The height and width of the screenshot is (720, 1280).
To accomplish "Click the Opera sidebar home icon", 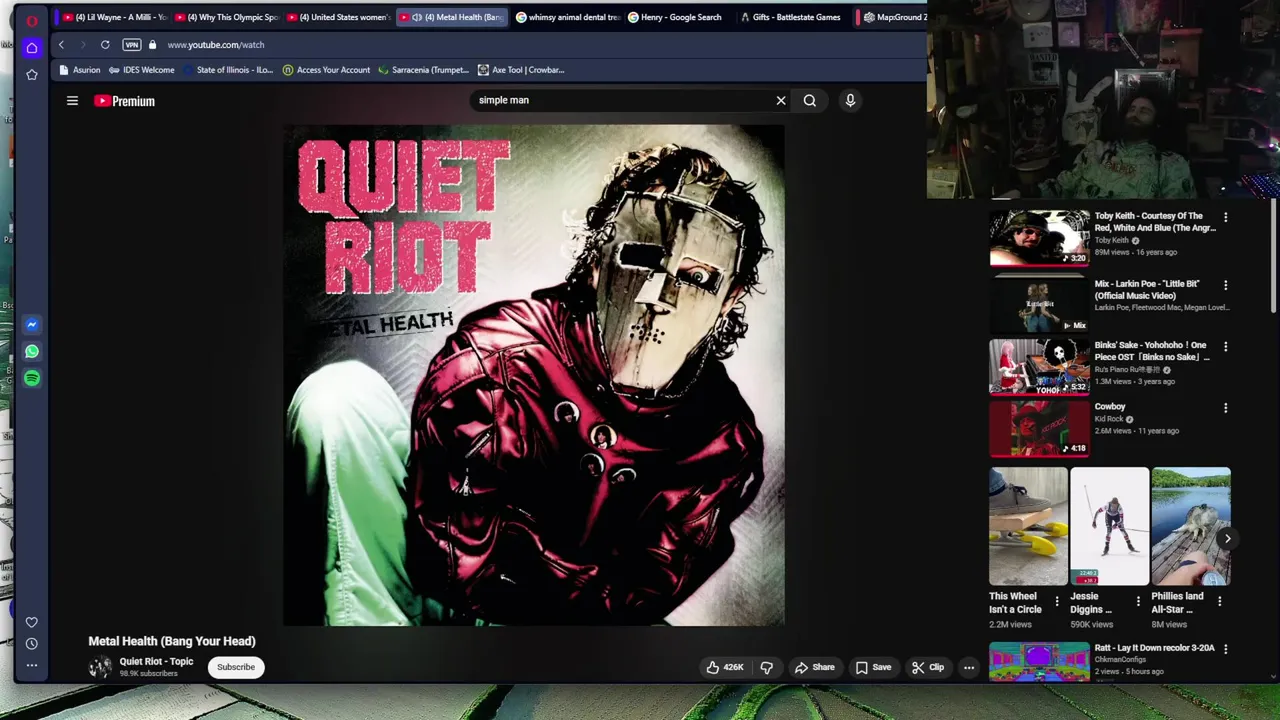I will (32, 48).
